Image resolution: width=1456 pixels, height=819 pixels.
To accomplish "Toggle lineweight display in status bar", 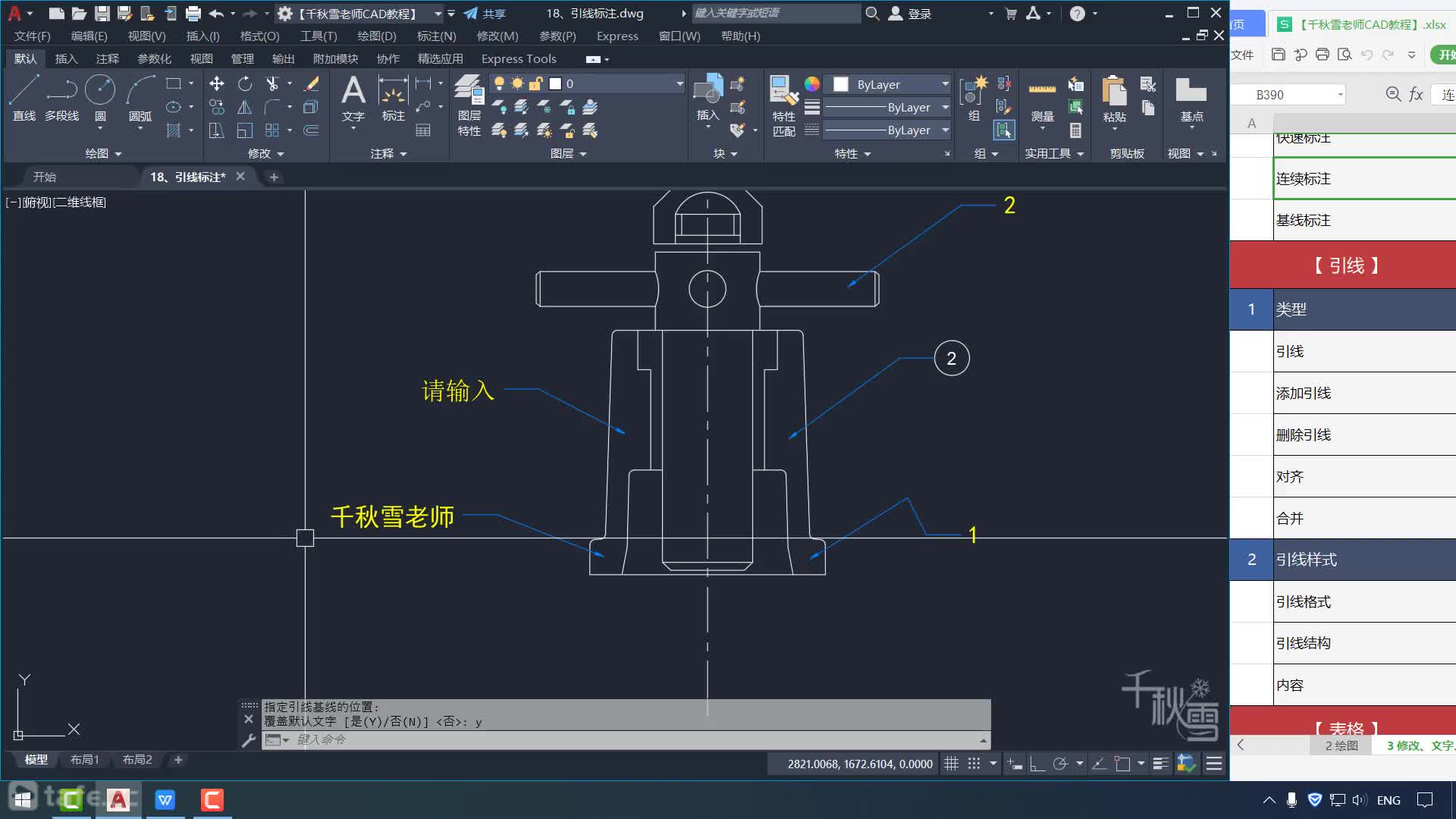I will (1160, 764).
